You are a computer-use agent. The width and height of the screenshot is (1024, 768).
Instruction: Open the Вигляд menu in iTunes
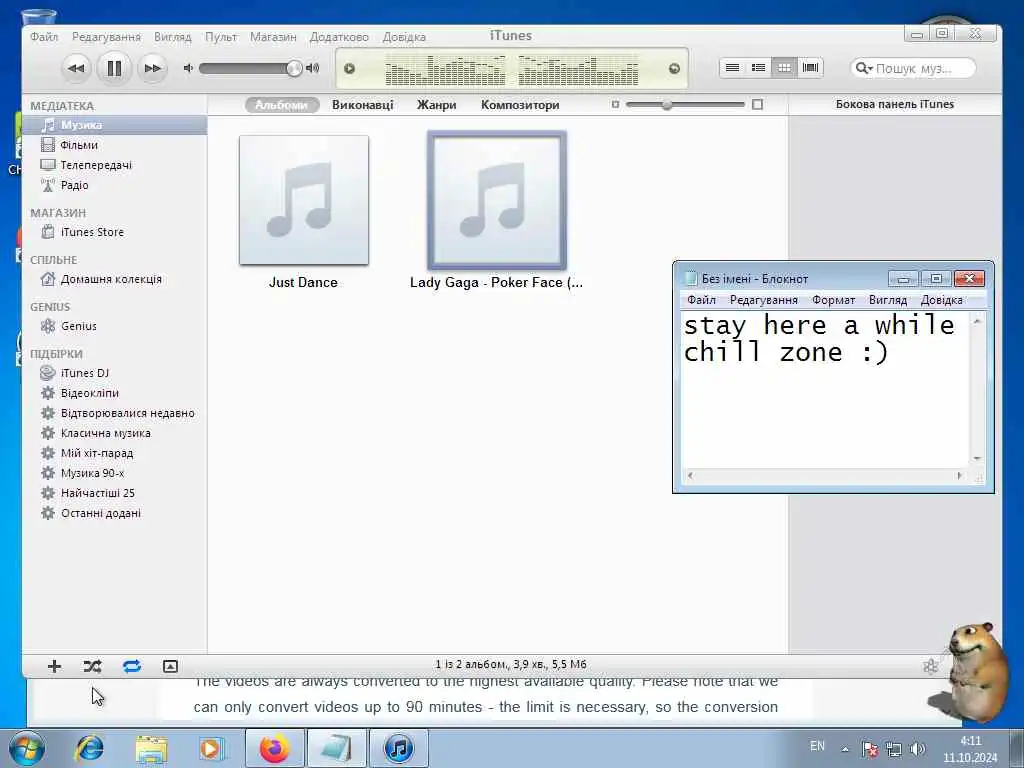(172, 37)
